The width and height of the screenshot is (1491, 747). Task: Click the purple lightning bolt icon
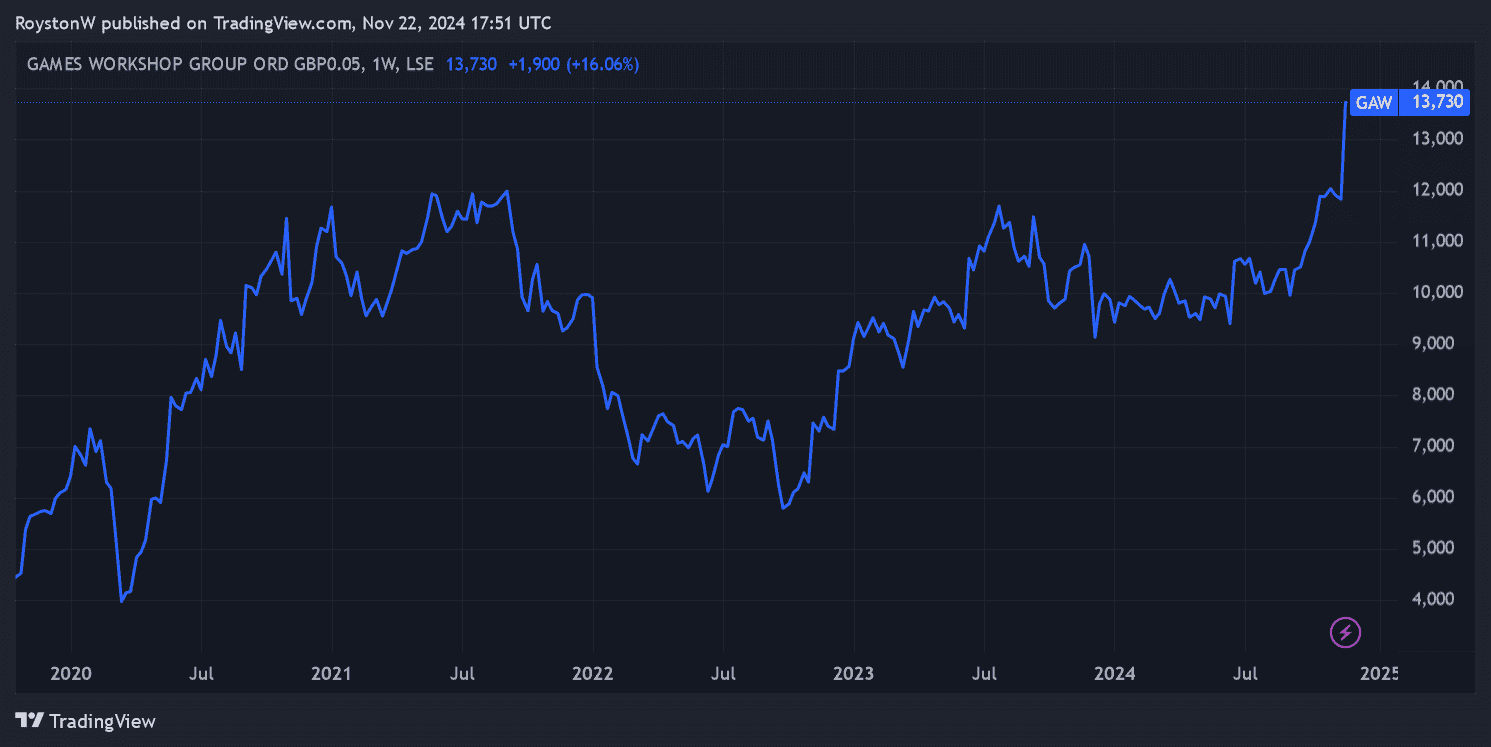(x=1345, y=632)
